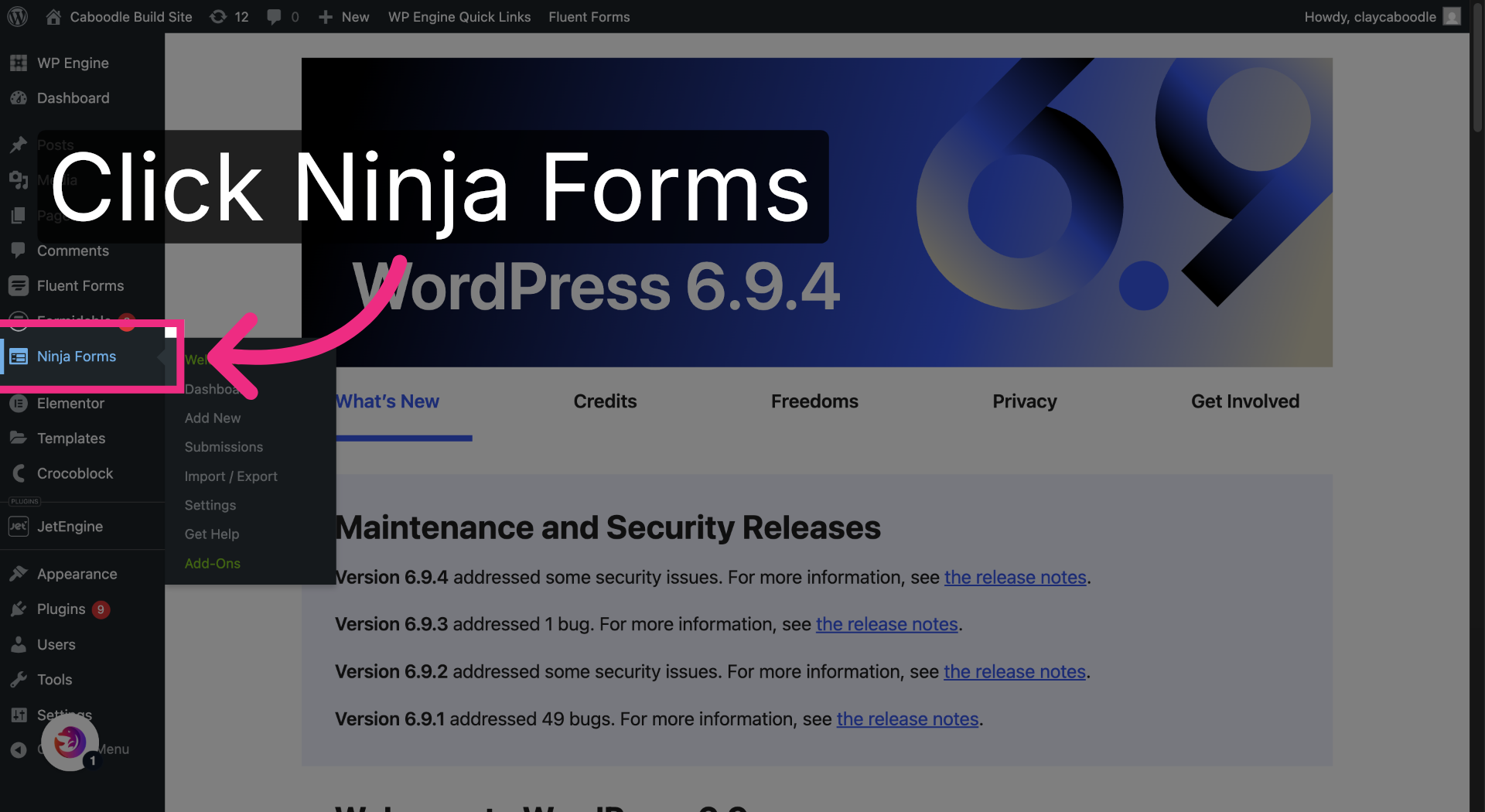Image resolution: width=1485 pixels, height=812 pixels.
Task: Click the Tools wrench icon
Action: click(x=19, y=680)
